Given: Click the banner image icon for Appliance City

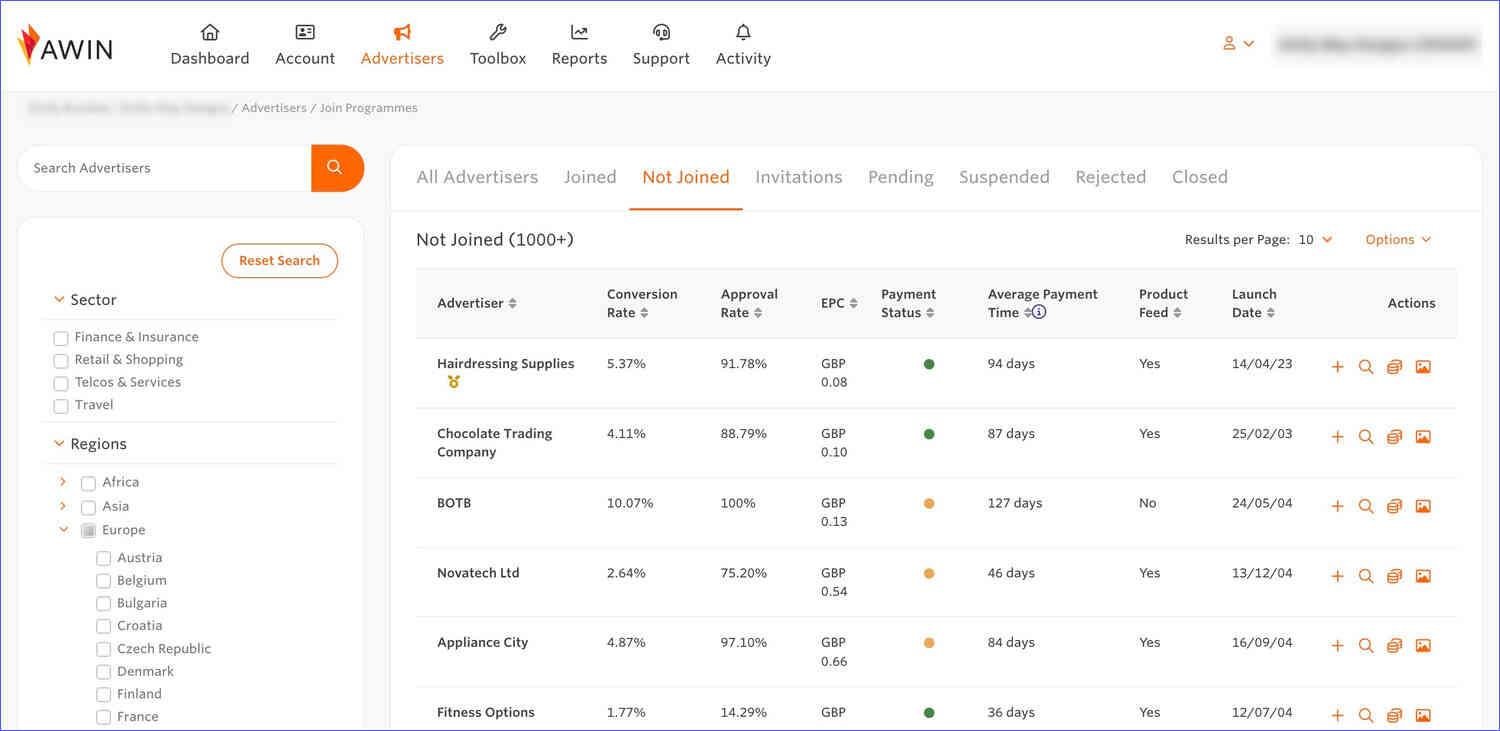Looking at the screenshot, I should [1422, 645].
